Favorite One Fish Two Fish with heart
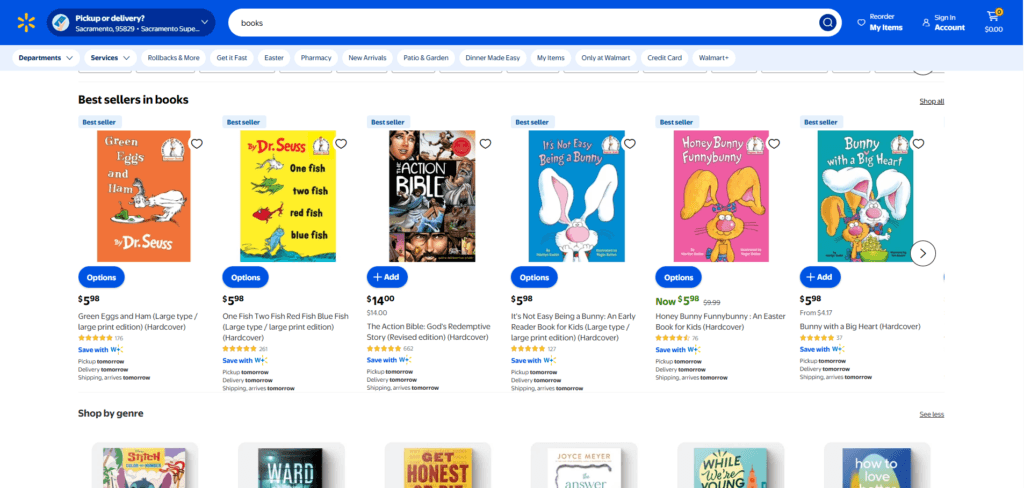 click(341, 144)
